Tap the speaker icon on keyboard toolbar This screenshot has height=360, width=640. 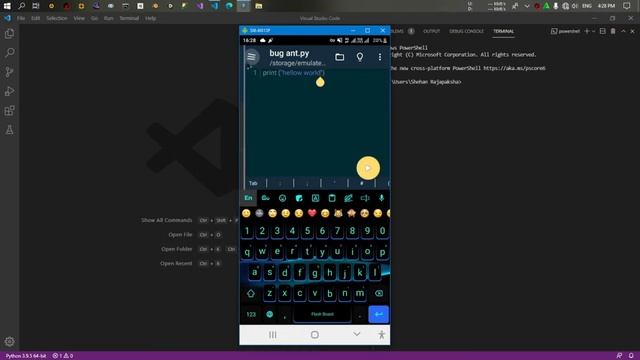pos(364,198)
